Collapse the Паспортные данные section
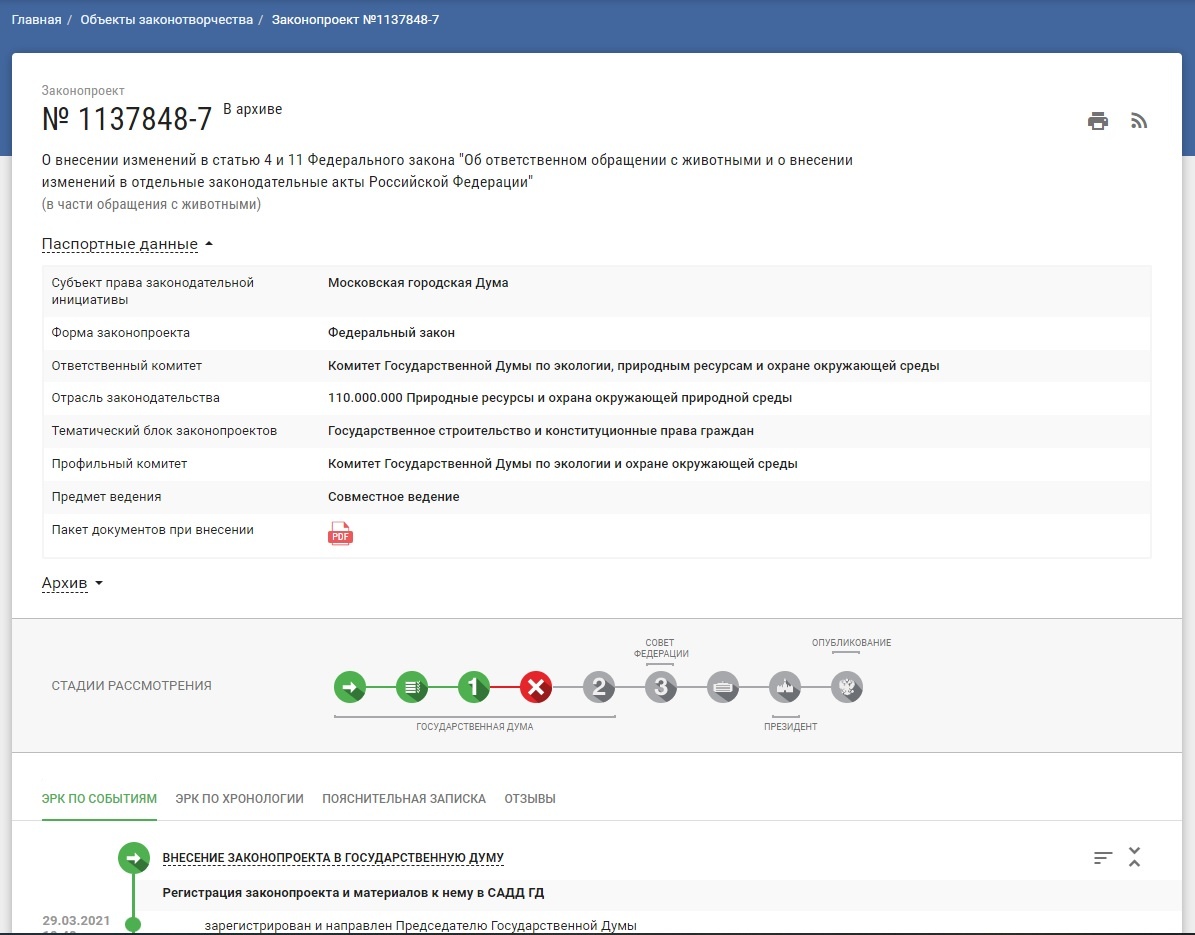 pyautogui.click(x=127, y=244)
